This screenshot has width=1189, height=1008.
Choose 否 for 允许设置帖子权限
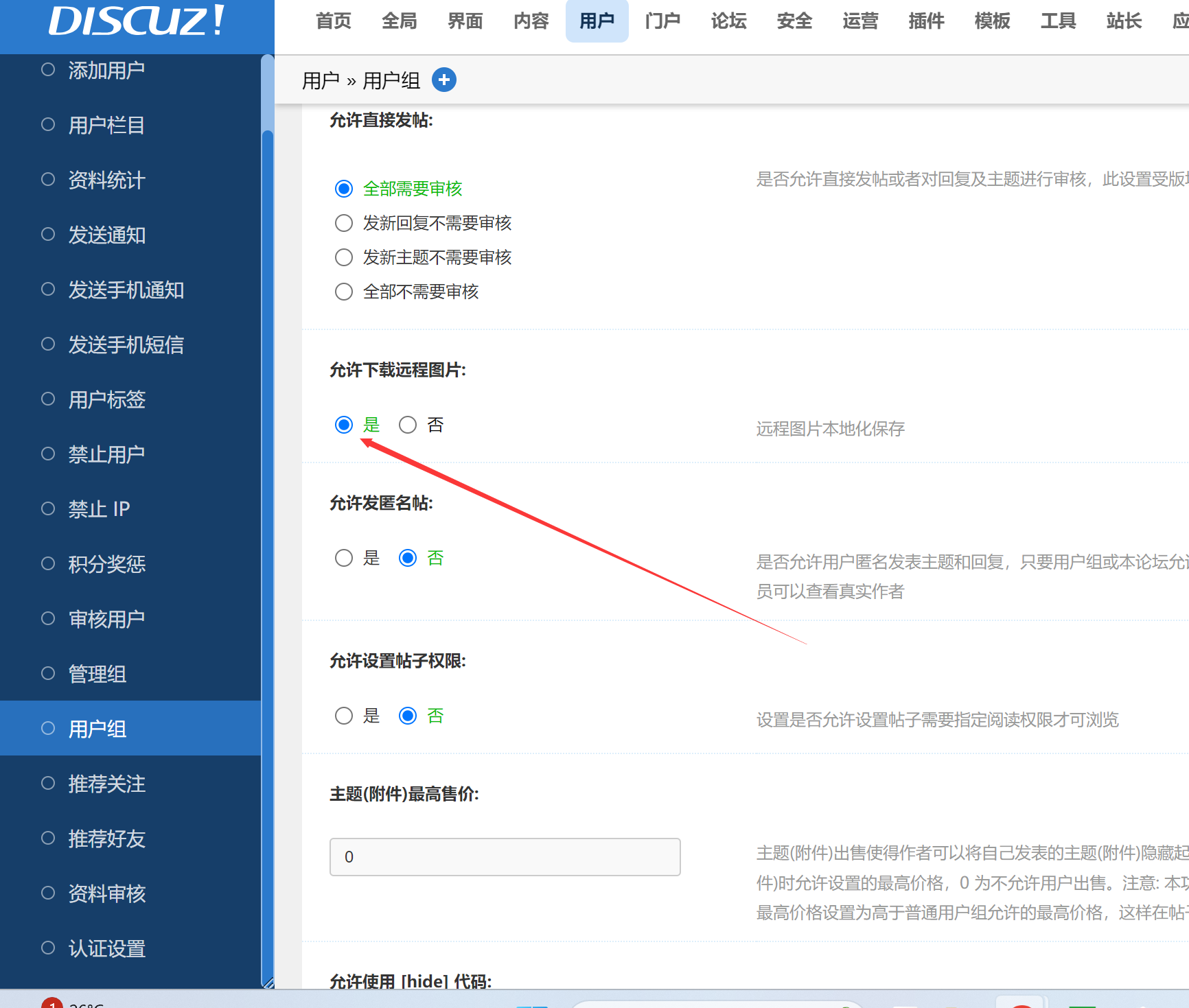coord(408,716)
